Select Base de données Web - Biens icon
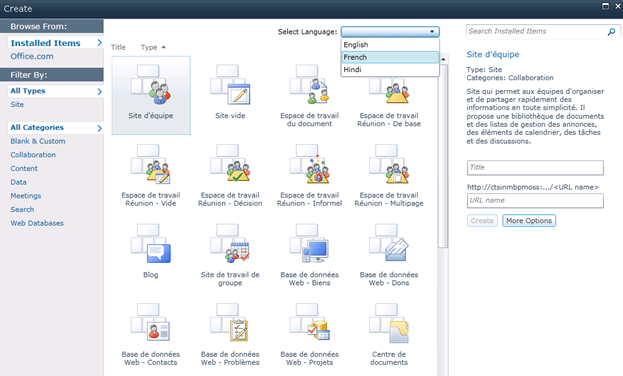The image size is (623, 376). 310,244
